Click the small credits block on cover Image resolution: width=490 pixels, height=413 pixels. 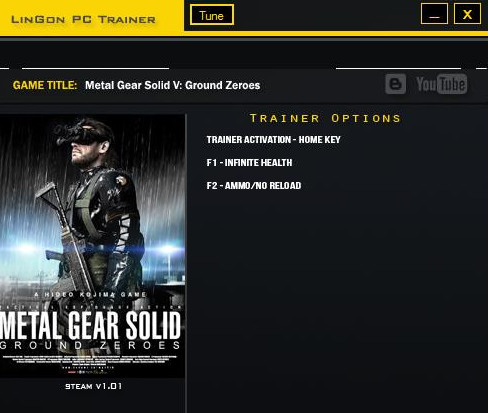pyautogui.click(x=90, y=363)
